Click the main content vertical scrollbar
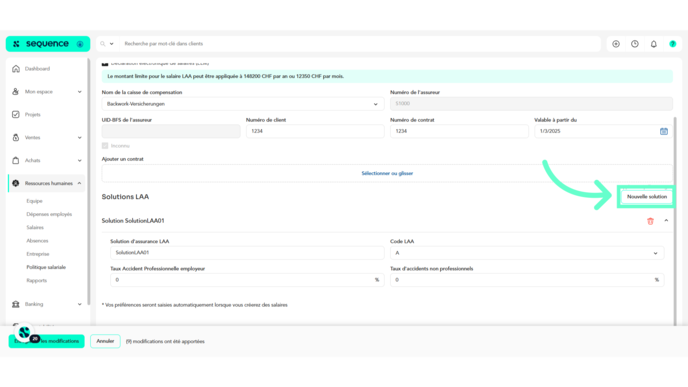 (x=675, y=221)
